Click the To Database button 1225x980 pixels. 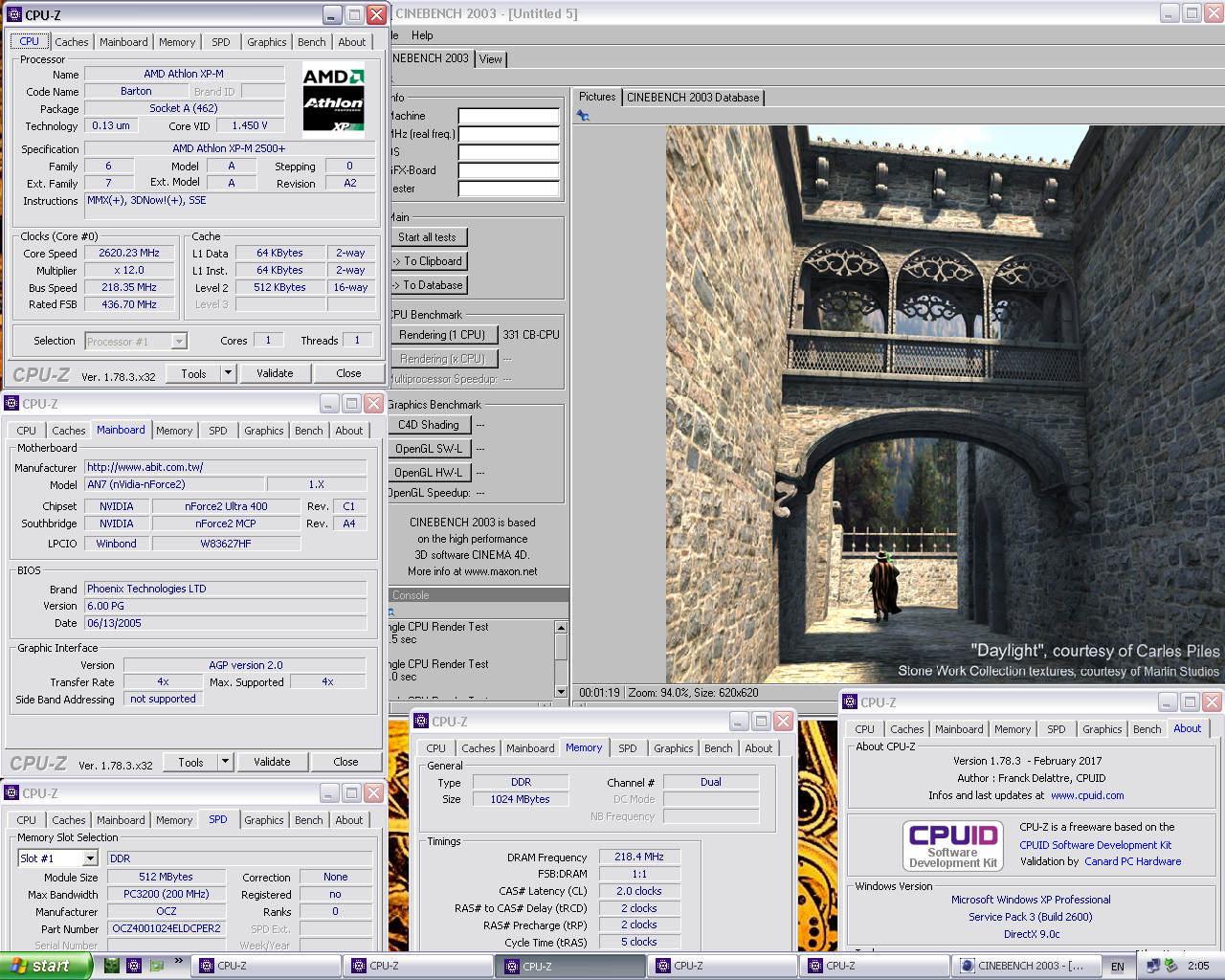[x=428, y=285]
